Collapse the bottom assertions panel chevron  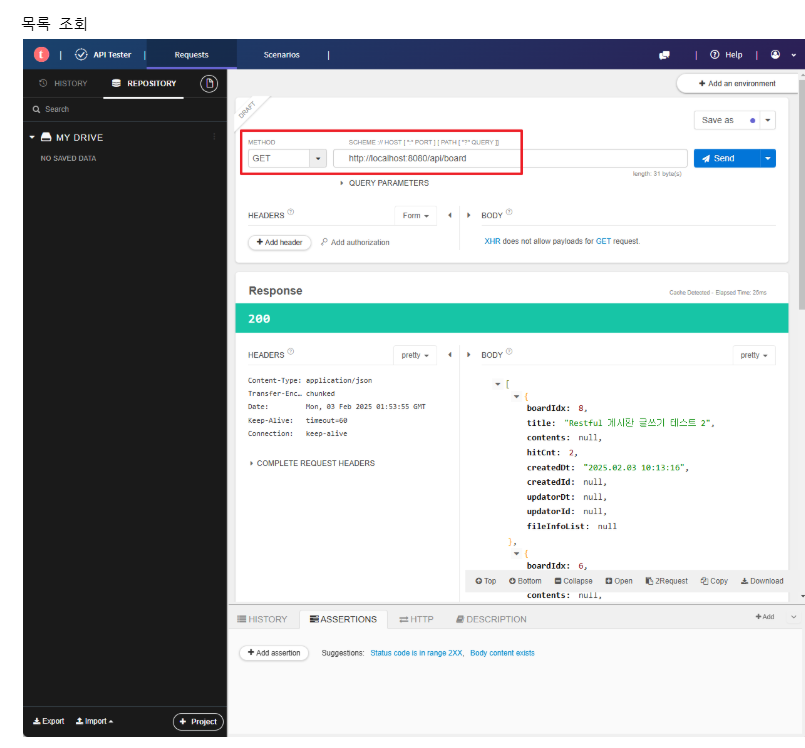click(794, 617)
